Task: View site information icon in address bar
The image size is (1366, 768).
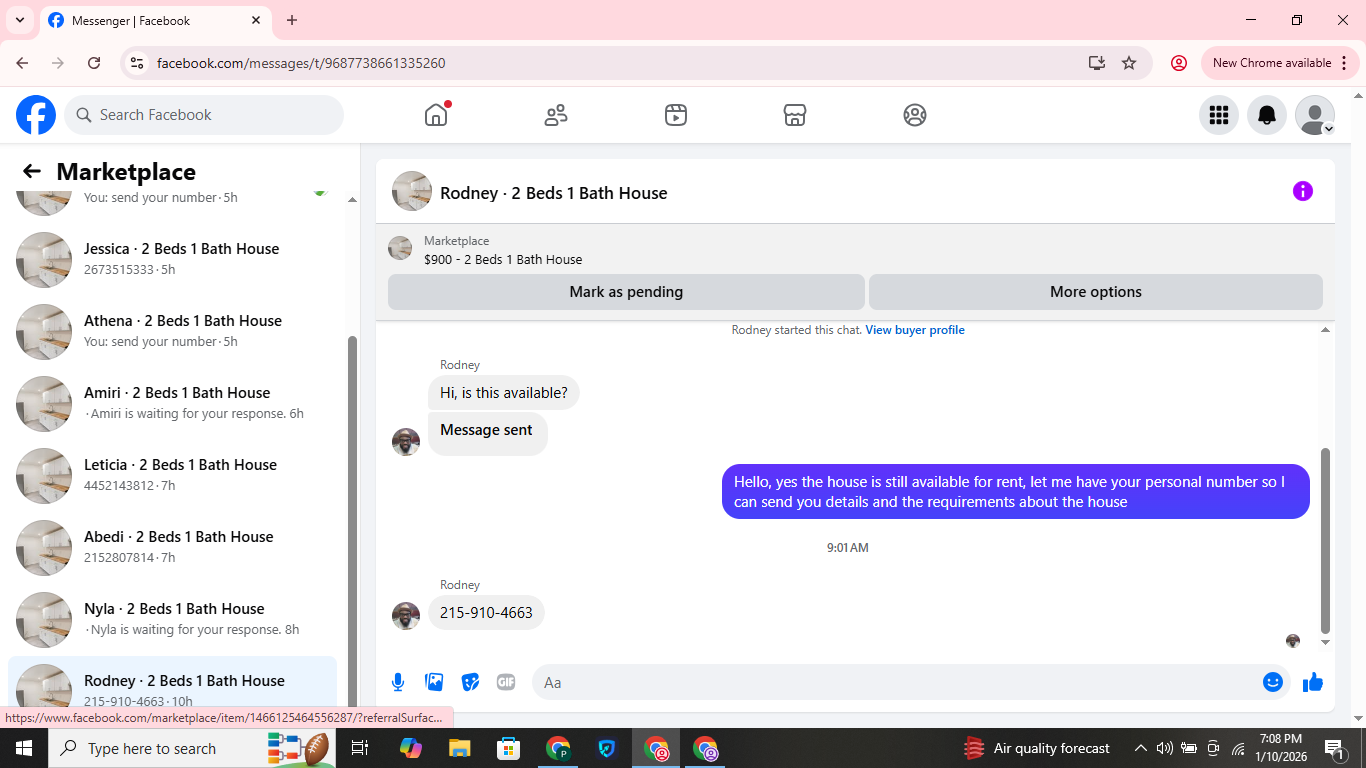Action: 138,63
